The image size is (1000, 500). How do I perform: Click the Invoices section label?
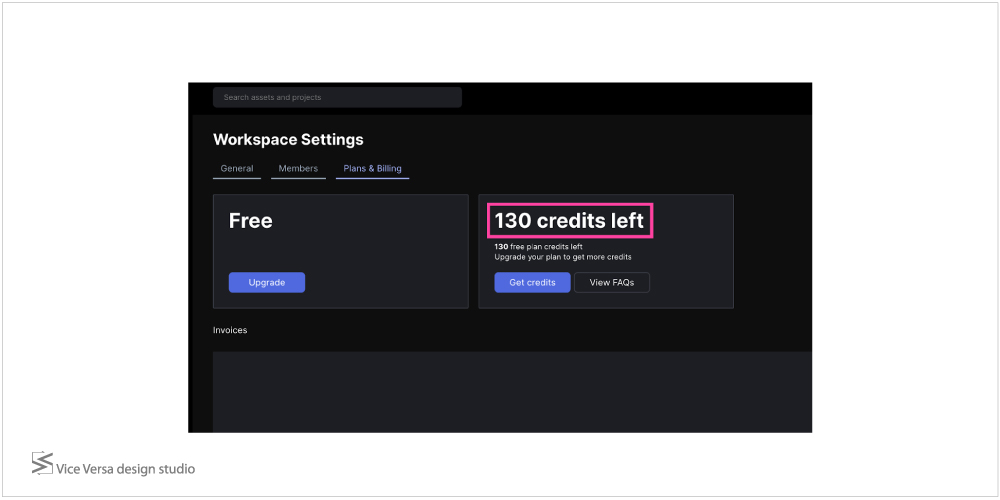pos(230,330)
